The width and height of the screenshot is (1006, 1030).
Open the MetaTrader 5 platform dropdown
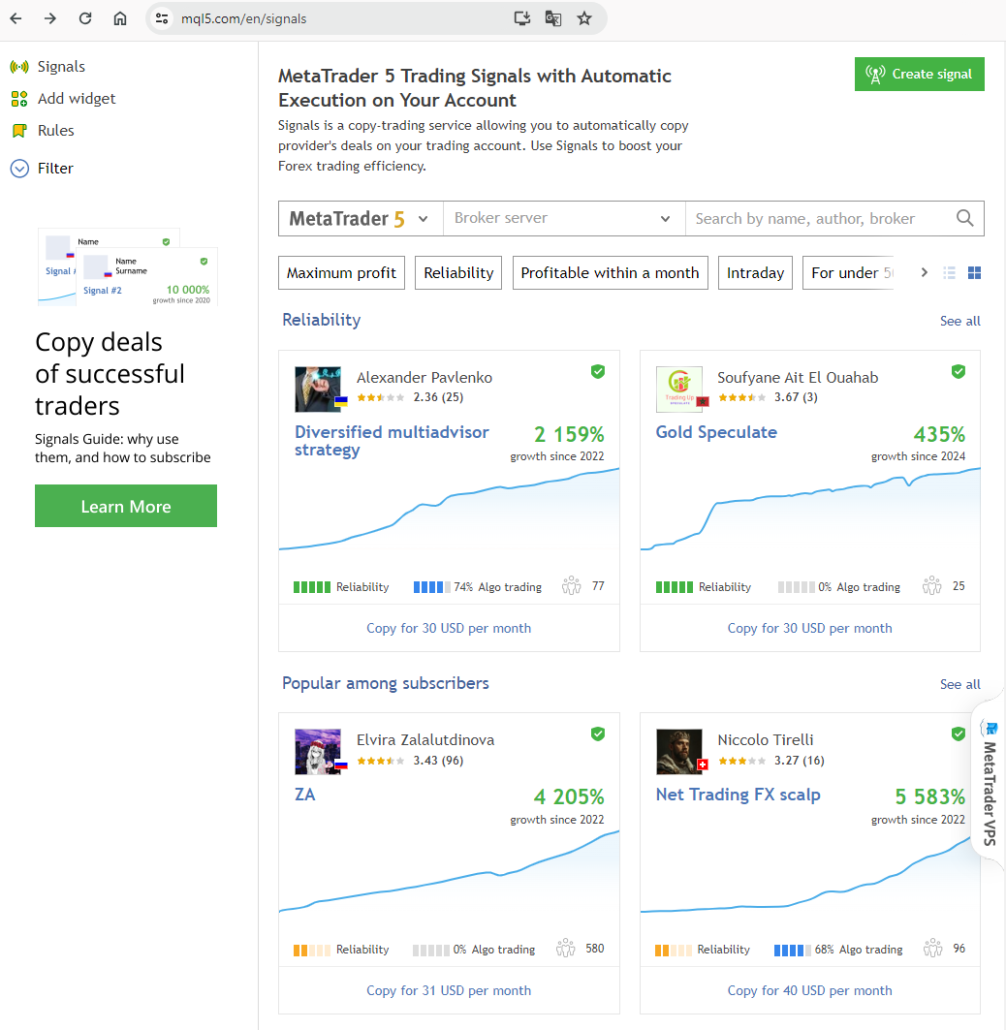point(360,218)
